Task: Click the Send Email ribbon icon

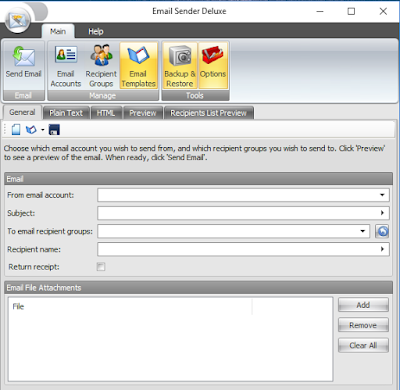Action: [x=23, y=66]
